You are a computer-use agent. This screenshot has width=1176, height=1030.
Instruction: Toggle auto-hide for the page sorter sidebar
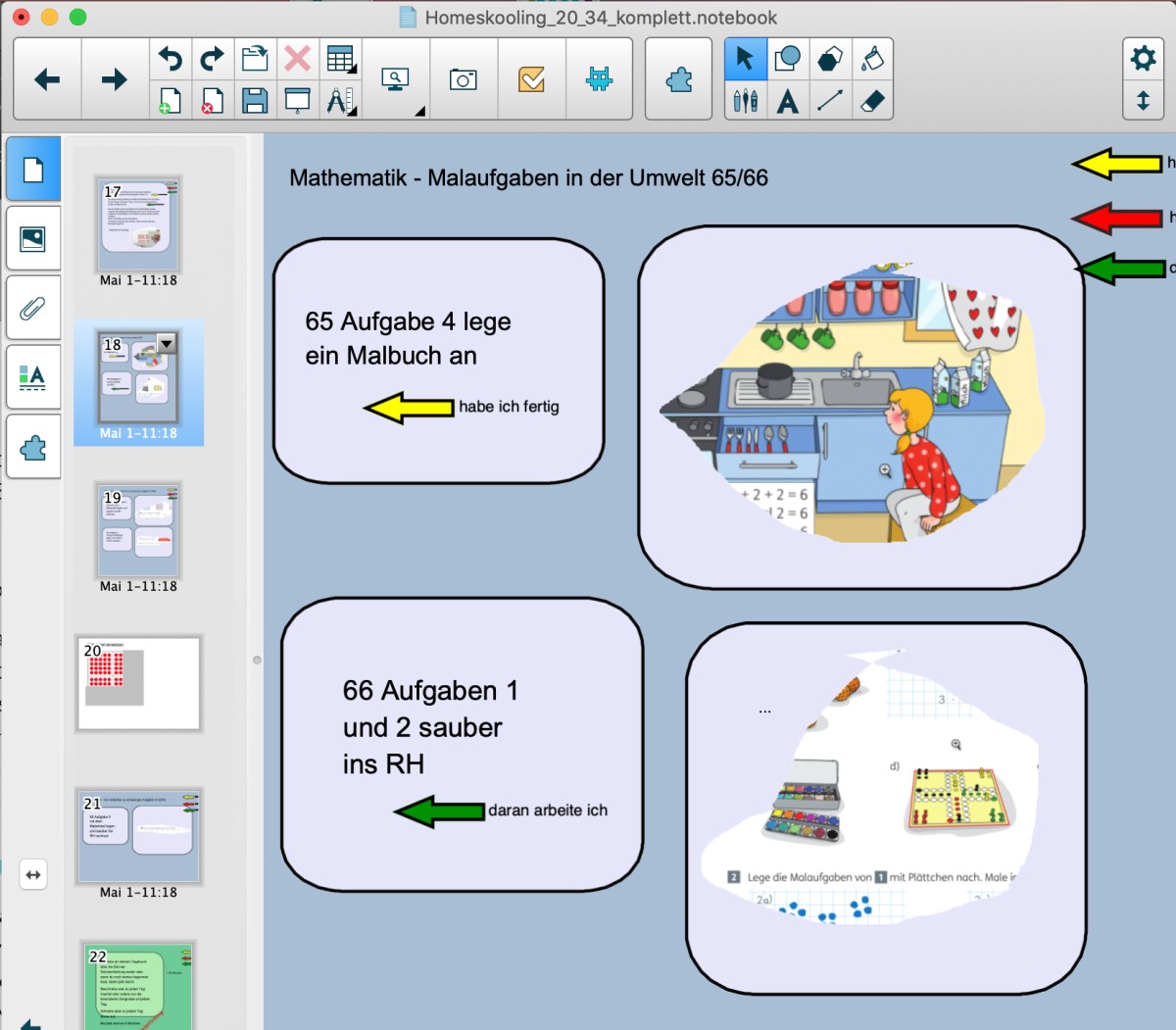click(x=33, y=875)
